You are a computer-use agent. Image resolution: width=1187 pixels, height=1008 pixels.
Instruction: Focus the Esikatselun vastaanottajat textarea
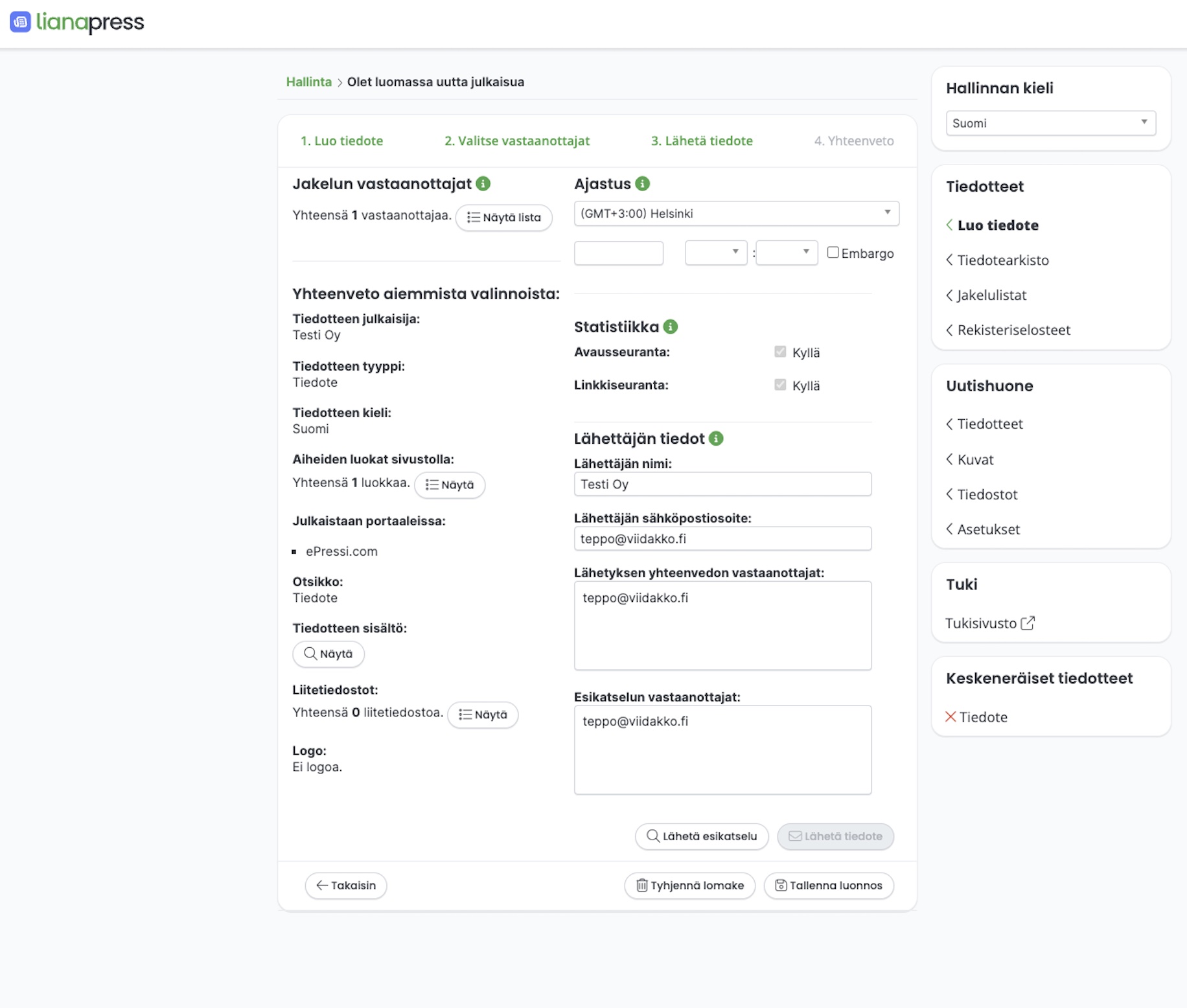coord(723,750)
